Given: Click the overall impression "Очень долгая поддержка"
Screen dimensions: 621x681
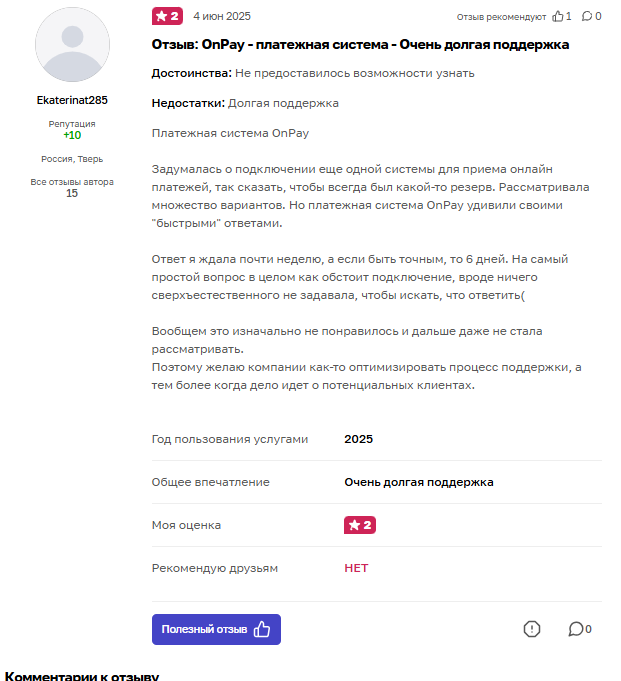Looking at the screenshot, I should (x=418, y=482).
